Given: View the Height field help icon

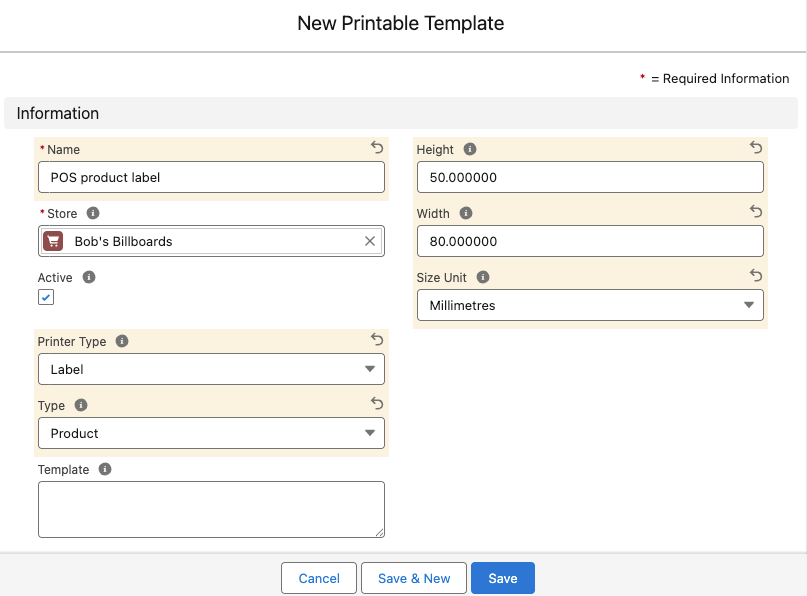Looking at the screenshot, I should (x=470, y=149).
